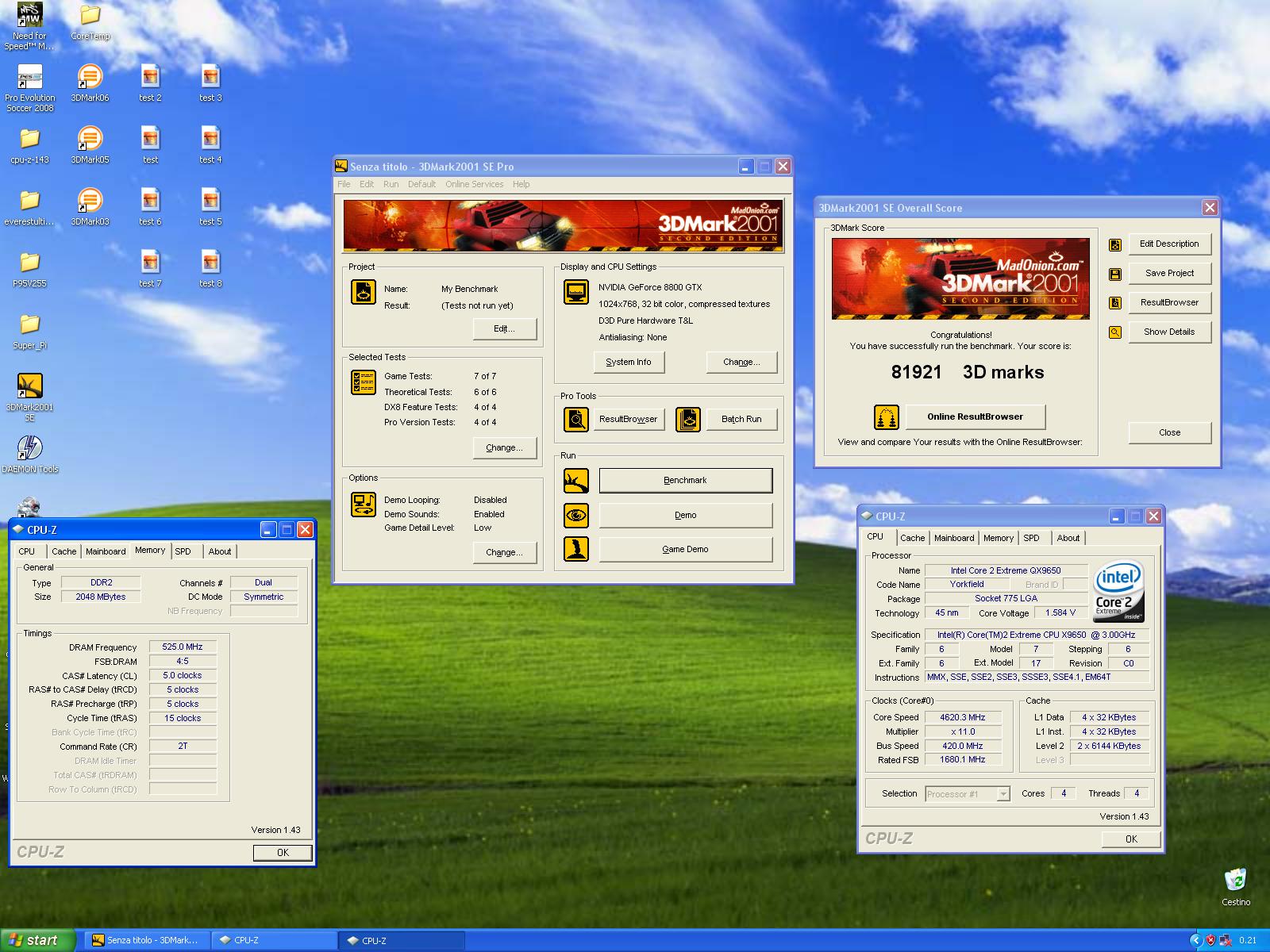The image size is (1270, 952).
Task: Click the Intel Core 2 Extreme logo
Action: (x=1118, y=592)
